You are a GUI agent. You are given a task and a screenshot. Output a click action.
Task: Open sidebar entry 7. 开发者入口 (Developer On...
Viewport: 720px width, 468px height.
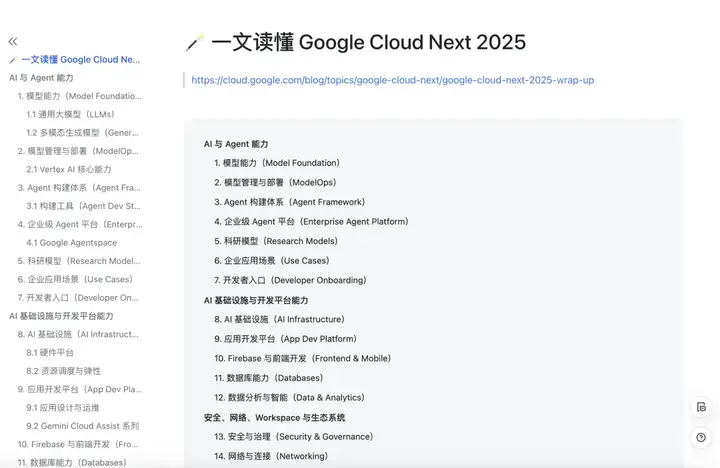pyautogui.click(x=78, y=298)
